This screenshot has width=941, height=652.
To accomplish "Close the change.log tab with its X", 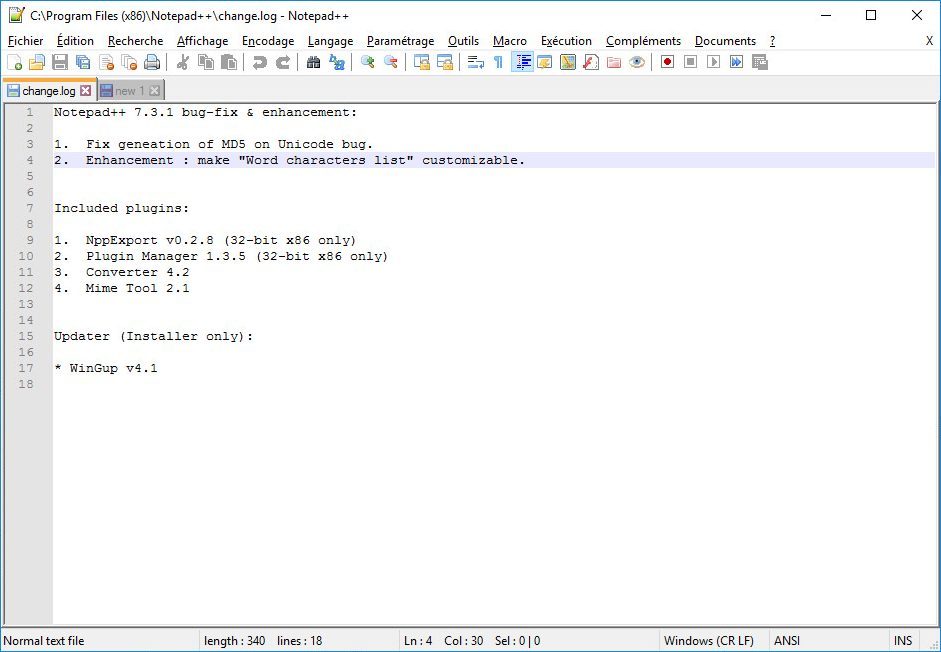I will click(x=86, y=91).
